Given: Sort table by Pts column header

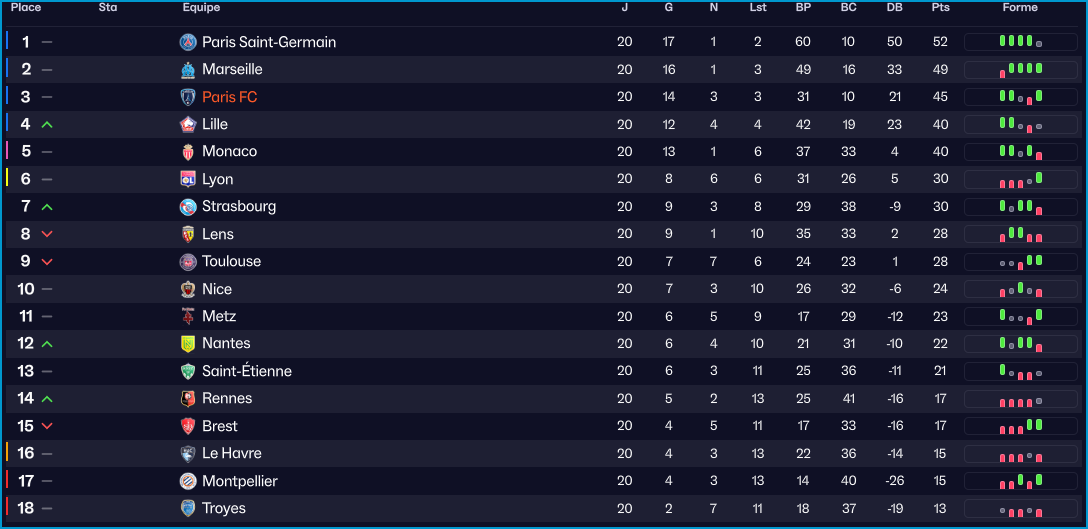Looking at the screenshot, I should [940, 8].
